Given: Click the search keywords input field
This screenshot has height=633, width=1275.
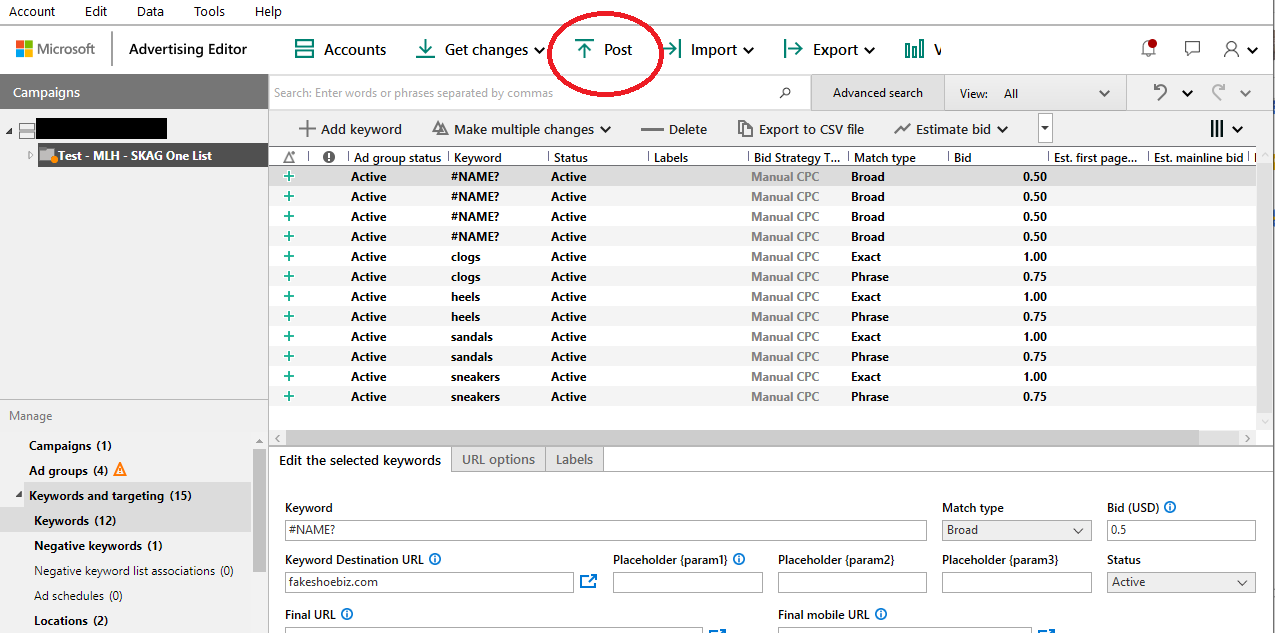Looking at the screenshot, I should click(x=520, y=93).
